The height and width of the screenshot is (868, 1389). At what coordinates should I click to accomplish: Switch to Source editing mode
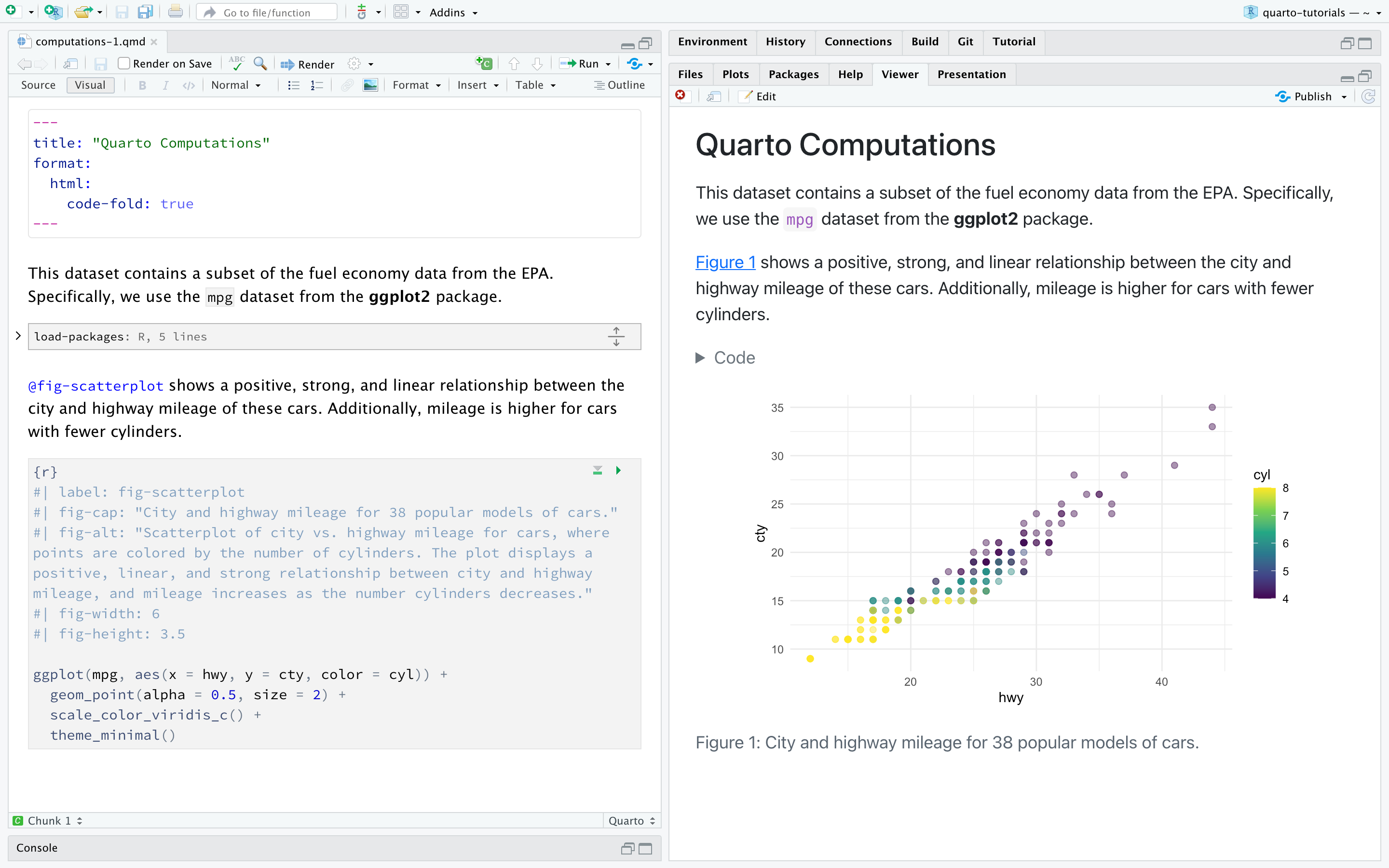(x=38, y=85)
